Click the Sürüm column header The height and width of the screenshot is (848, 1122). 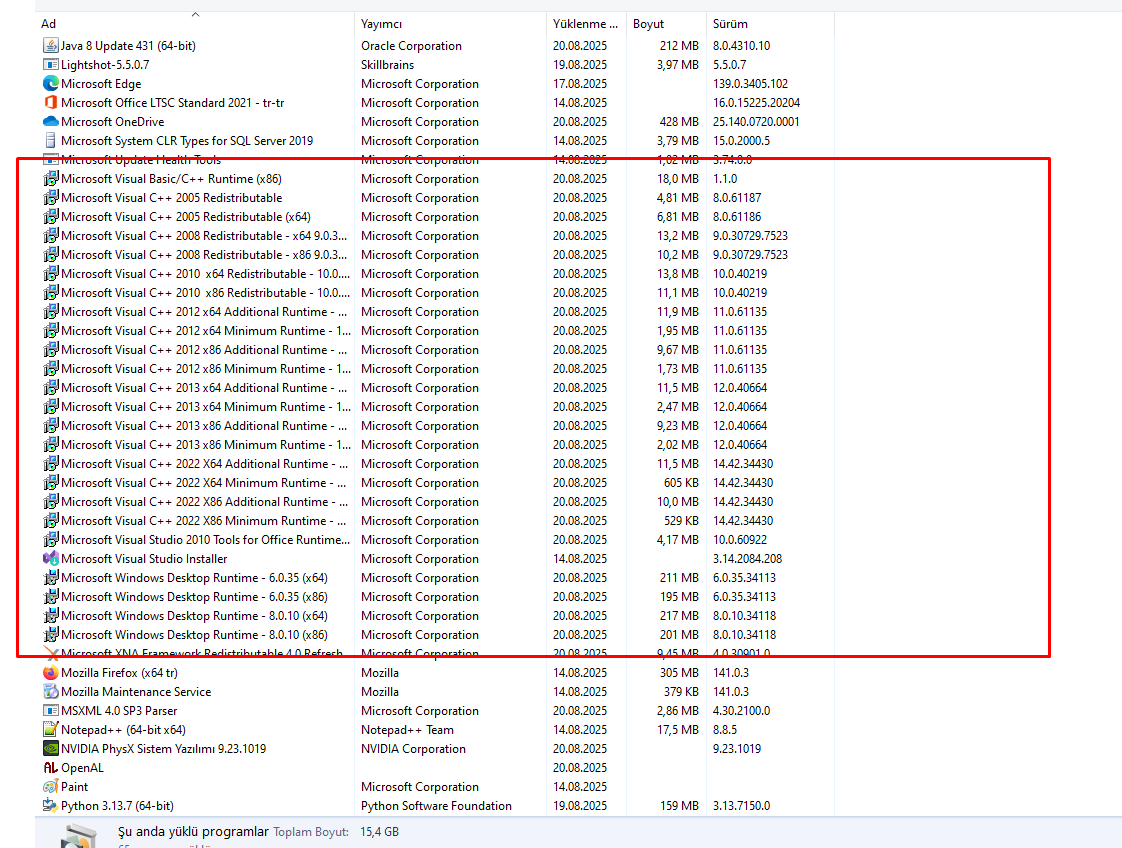tap(730, 24)
